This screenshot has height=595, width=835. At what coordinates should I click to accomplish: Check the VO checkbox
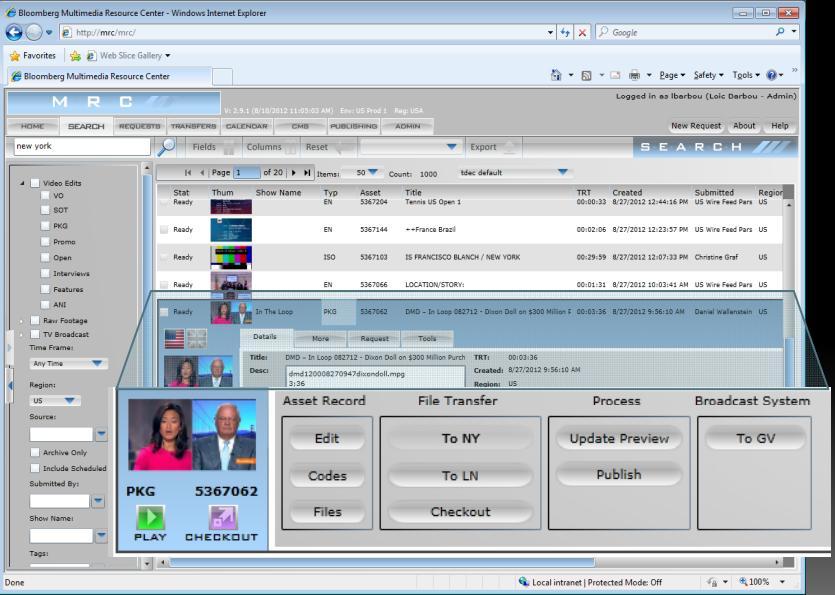point(45,195)
